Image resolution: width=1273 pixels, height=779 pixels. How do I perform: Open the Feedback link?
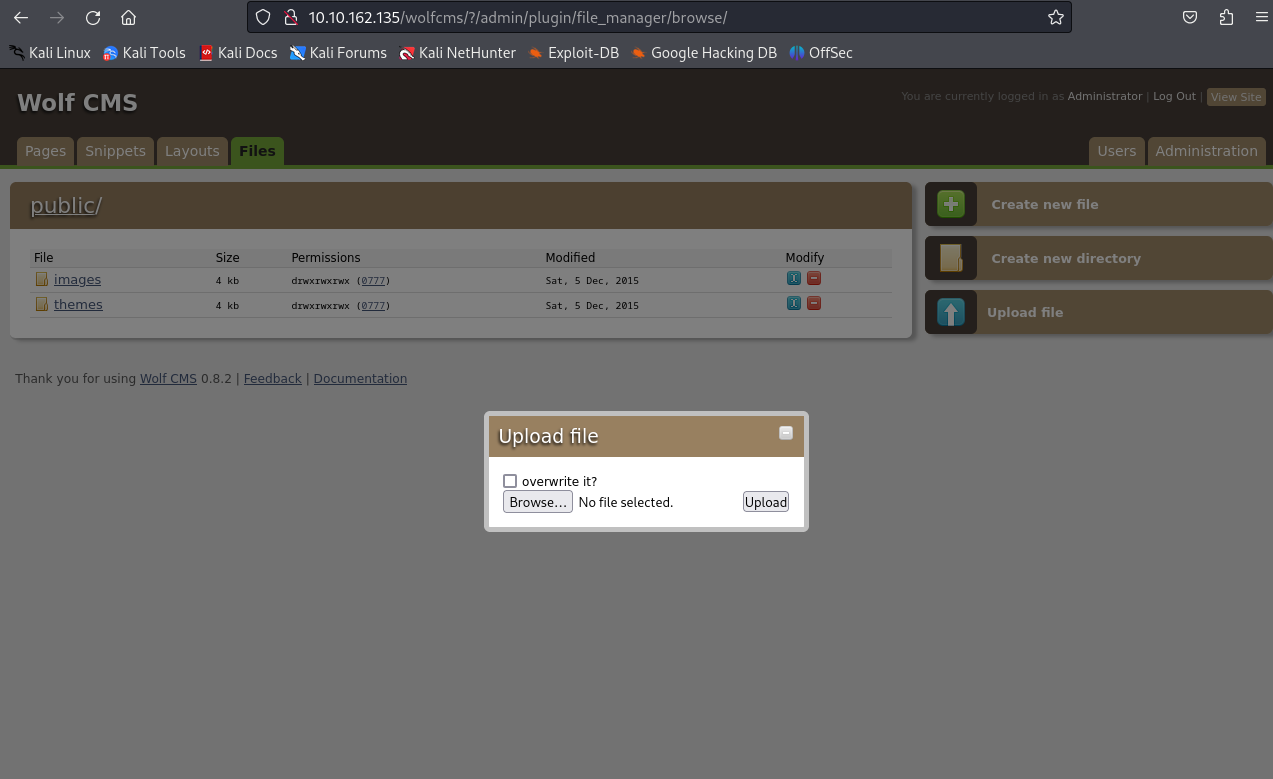pyautogui.click(x=272, y=379)
